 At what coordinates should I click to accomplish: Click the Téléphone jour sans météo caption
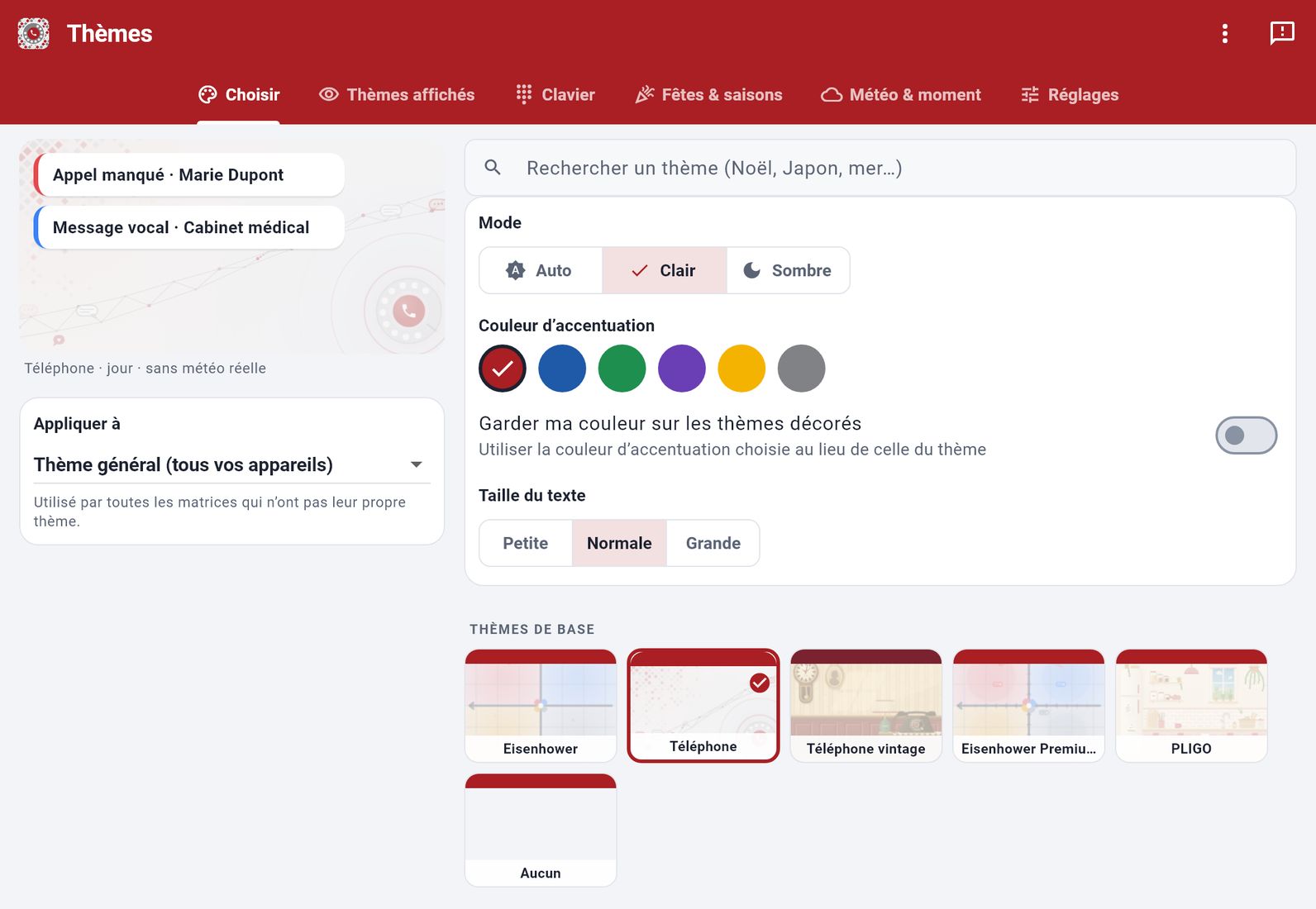pos(145,369)
